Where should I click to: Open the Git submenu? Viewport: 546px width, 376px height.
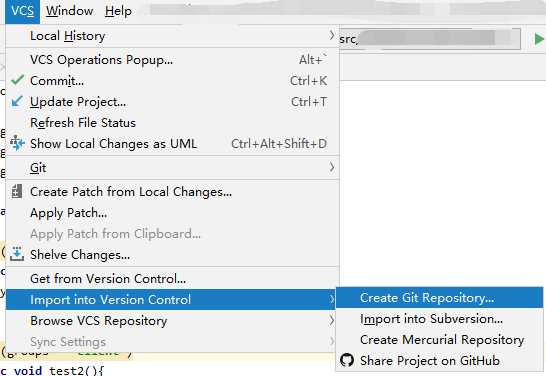[x=172, y=168]
